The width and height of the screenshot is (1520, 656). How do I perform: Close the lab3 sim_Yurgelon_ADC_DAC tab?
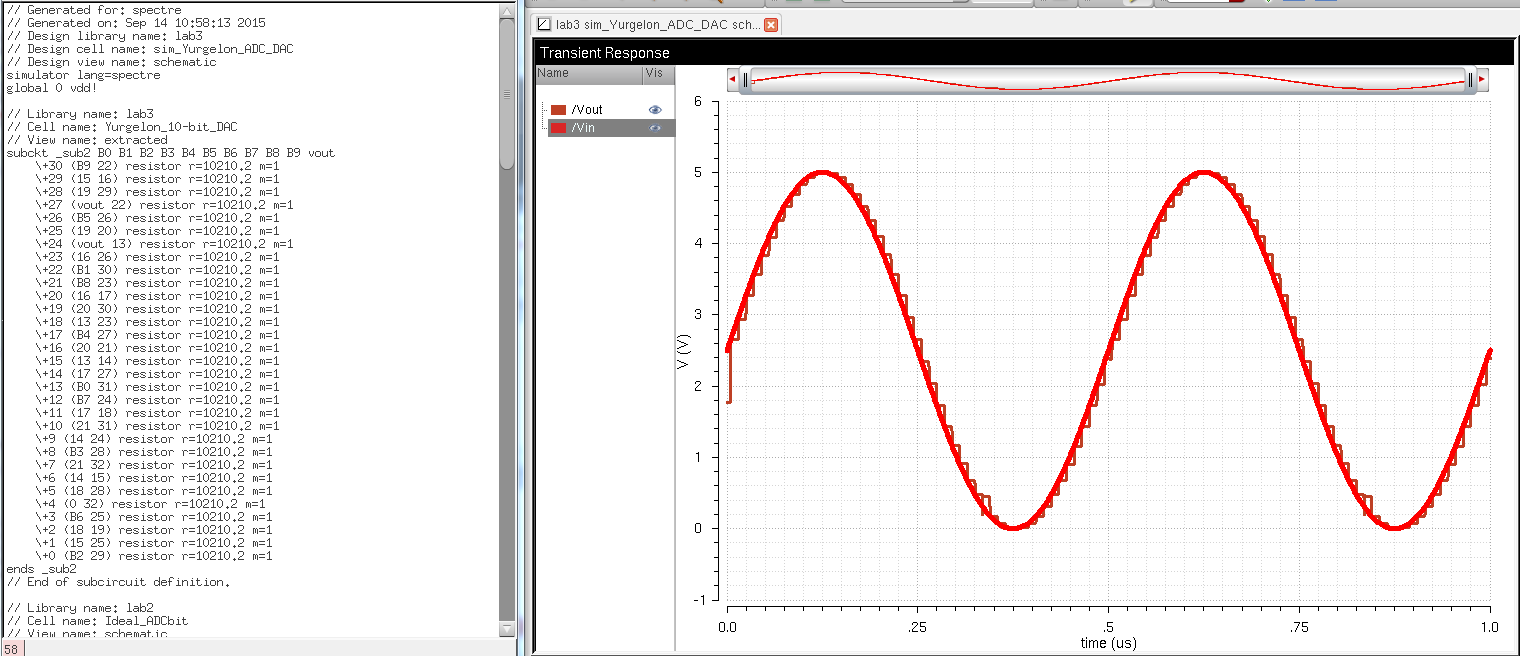[771, 24]
